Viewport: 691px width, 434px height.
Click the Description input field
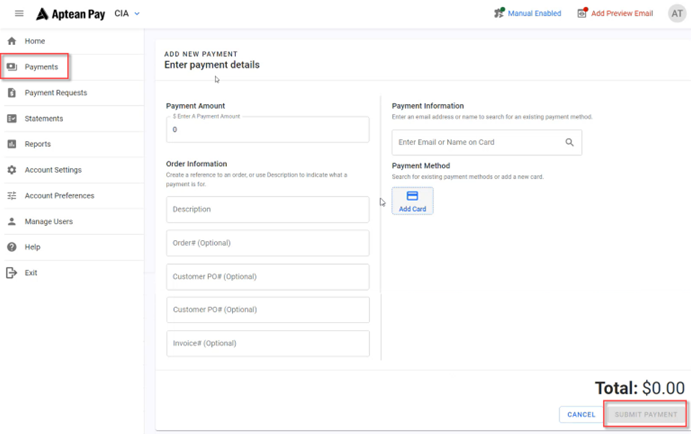(x=267, y=209)
